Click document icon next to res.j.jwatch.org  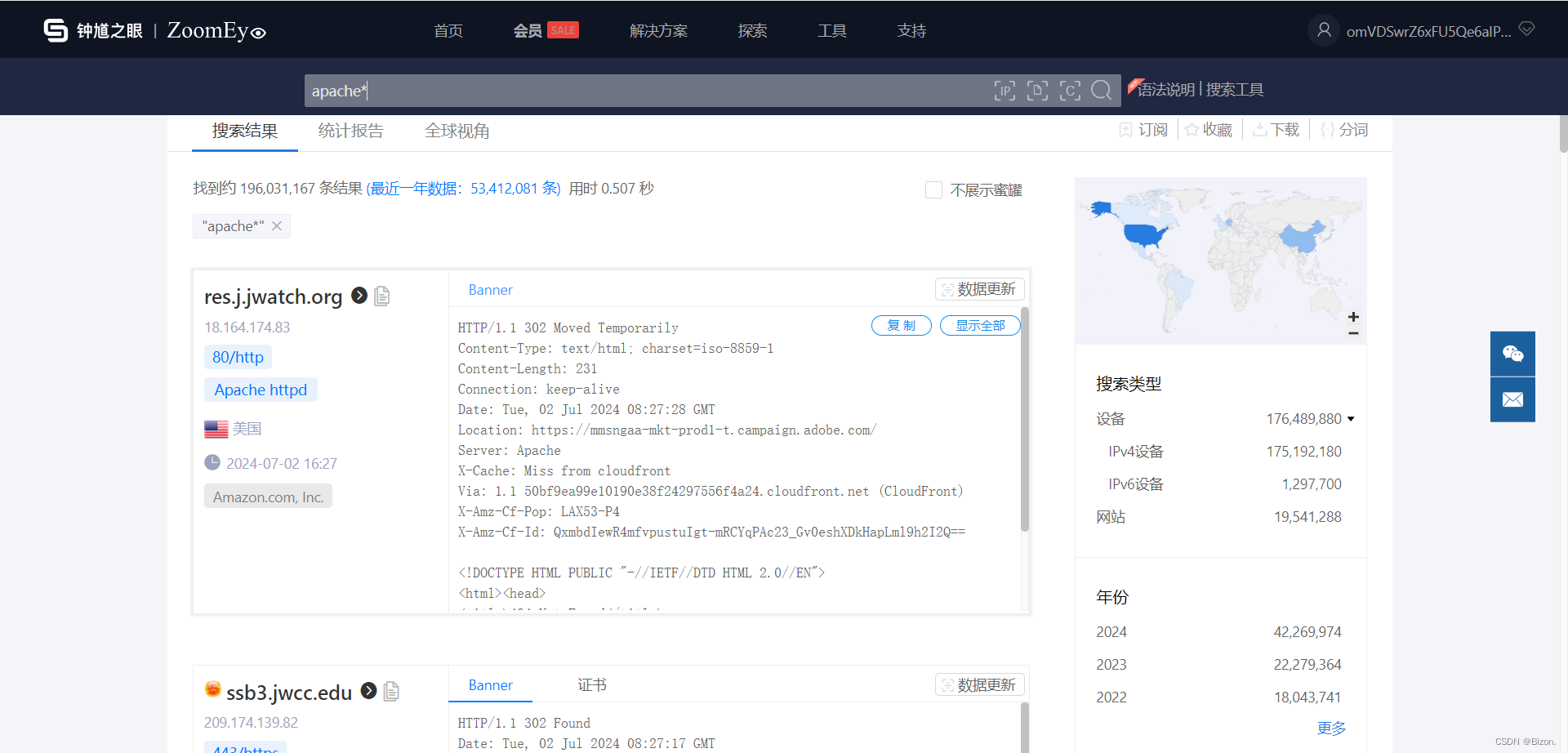(x=381, y=296)
